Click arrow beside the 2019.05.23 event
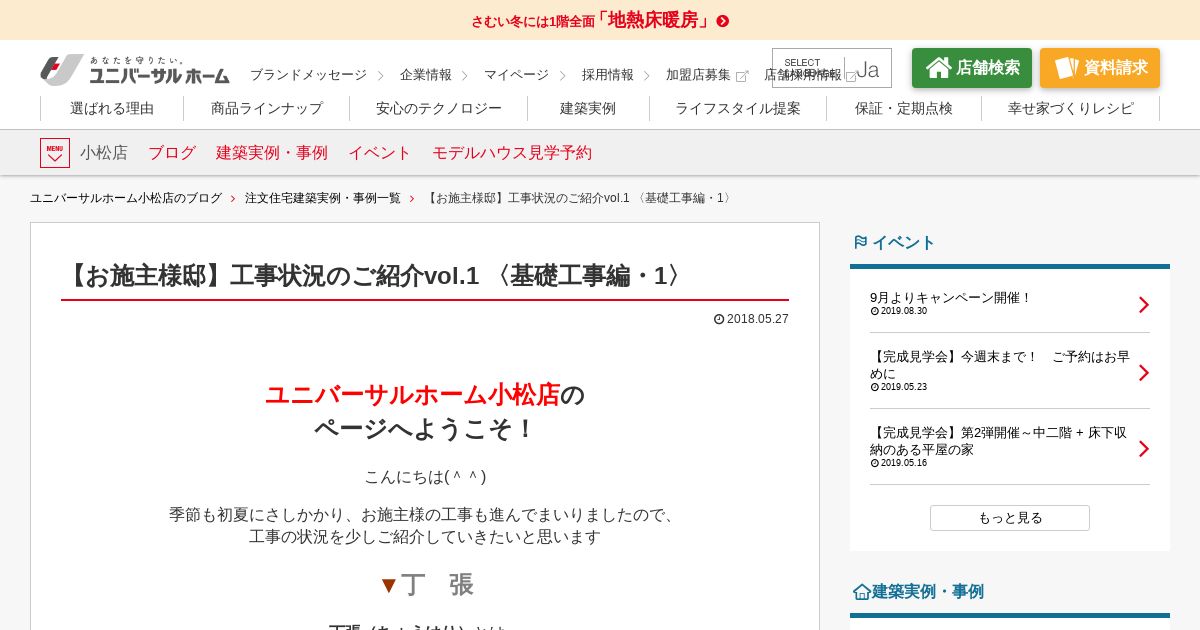 coord(1144,373)
